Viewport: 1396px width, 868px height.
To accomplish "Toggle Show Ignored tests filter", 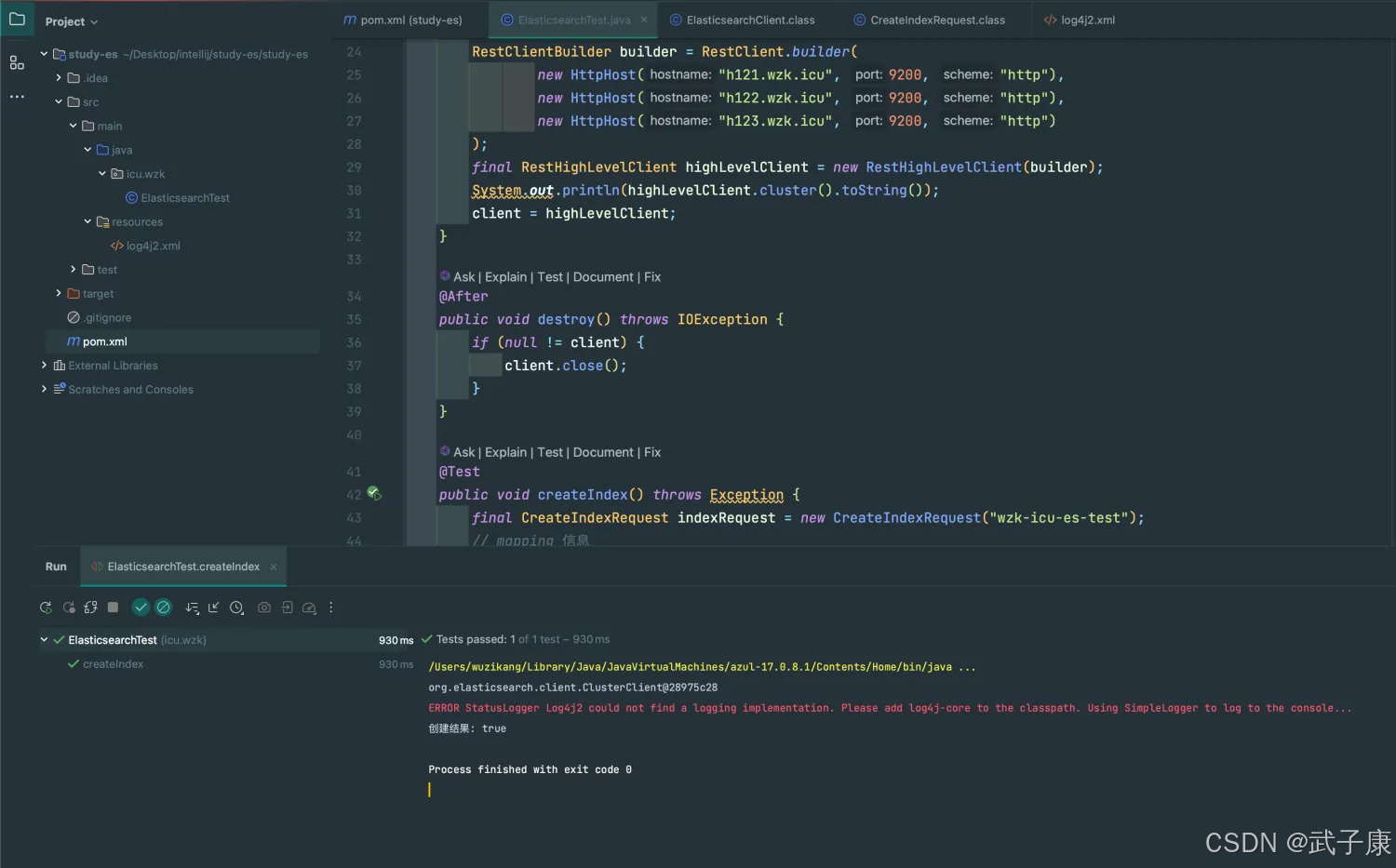I will (164, 608).
